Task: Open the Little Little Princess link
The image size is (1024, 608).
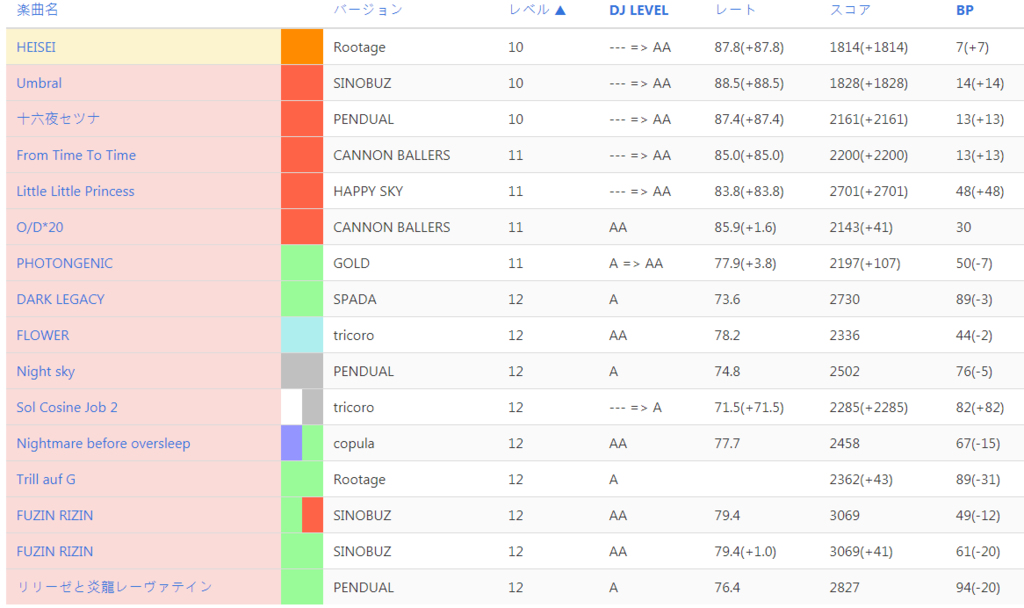Action: tap(76, 191)
